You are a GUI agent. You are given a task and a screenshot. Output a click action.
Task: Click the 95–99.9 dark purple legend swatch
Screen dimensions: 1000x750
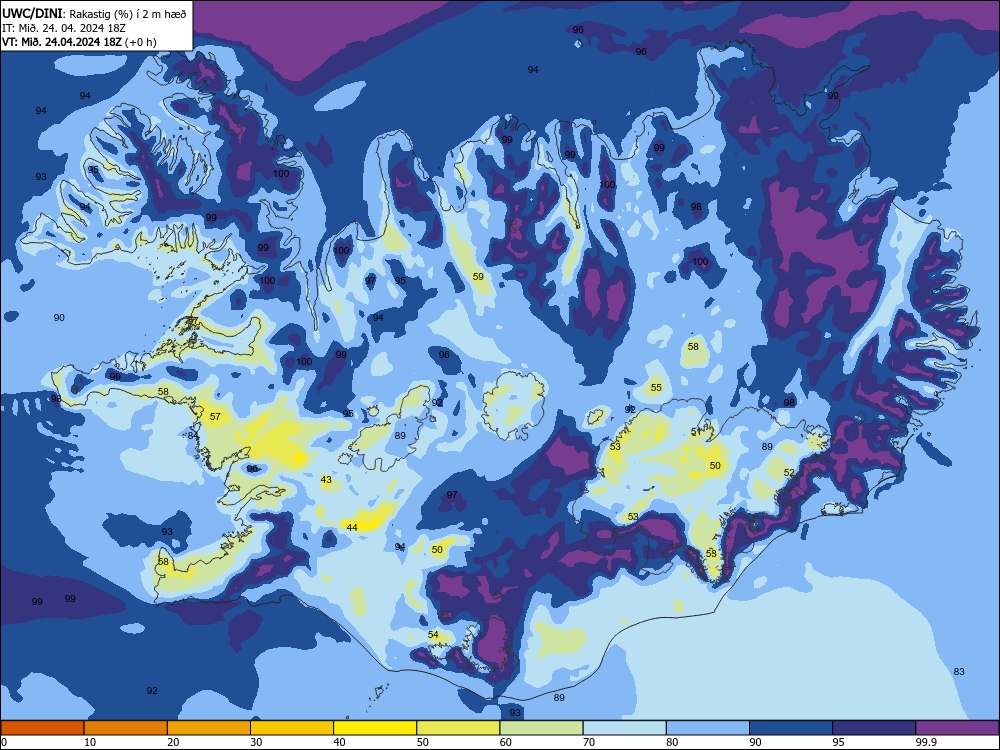874,728
